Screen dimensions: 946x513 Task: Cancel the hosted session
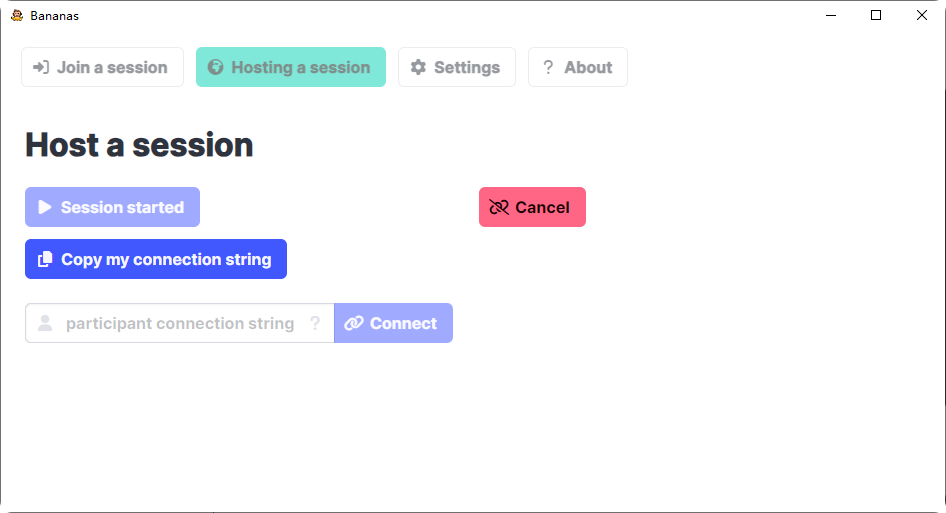point(532,208)
